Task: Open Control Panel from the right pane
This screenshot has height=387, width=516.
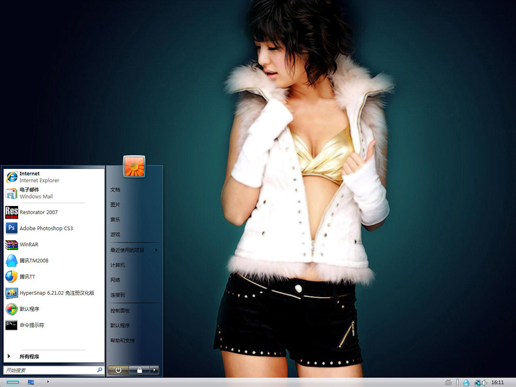Action: pos(134,310)
